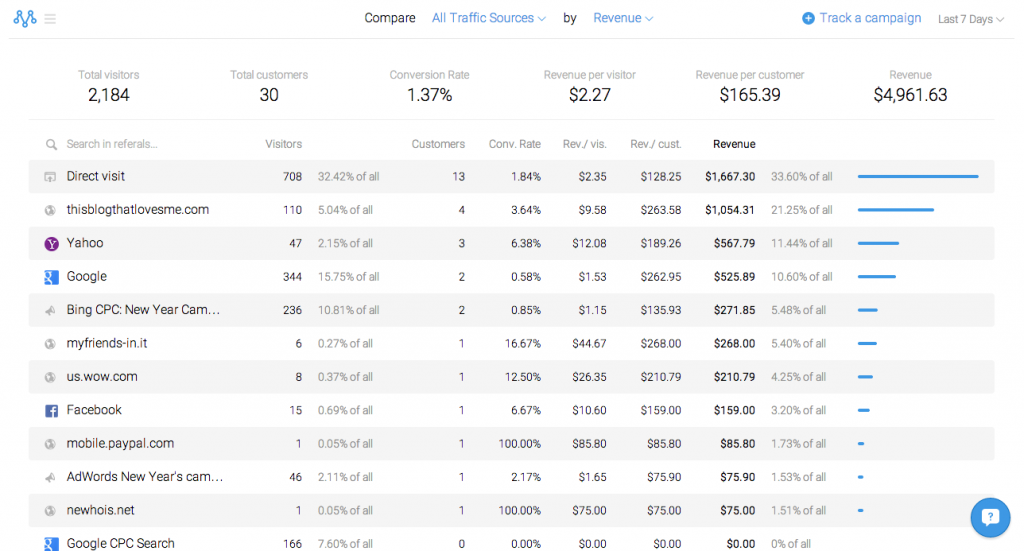
Task: Click the app logo icon
Action: coord(25,18)
